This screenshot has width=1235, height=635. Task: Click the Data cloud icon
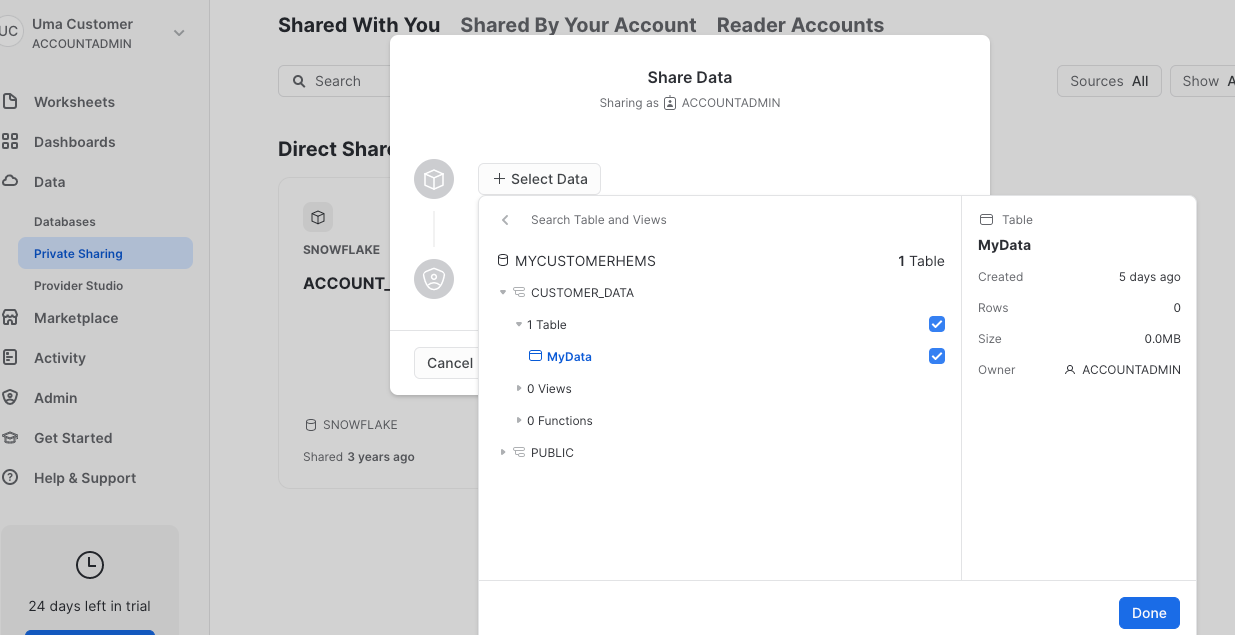(10, 182)
